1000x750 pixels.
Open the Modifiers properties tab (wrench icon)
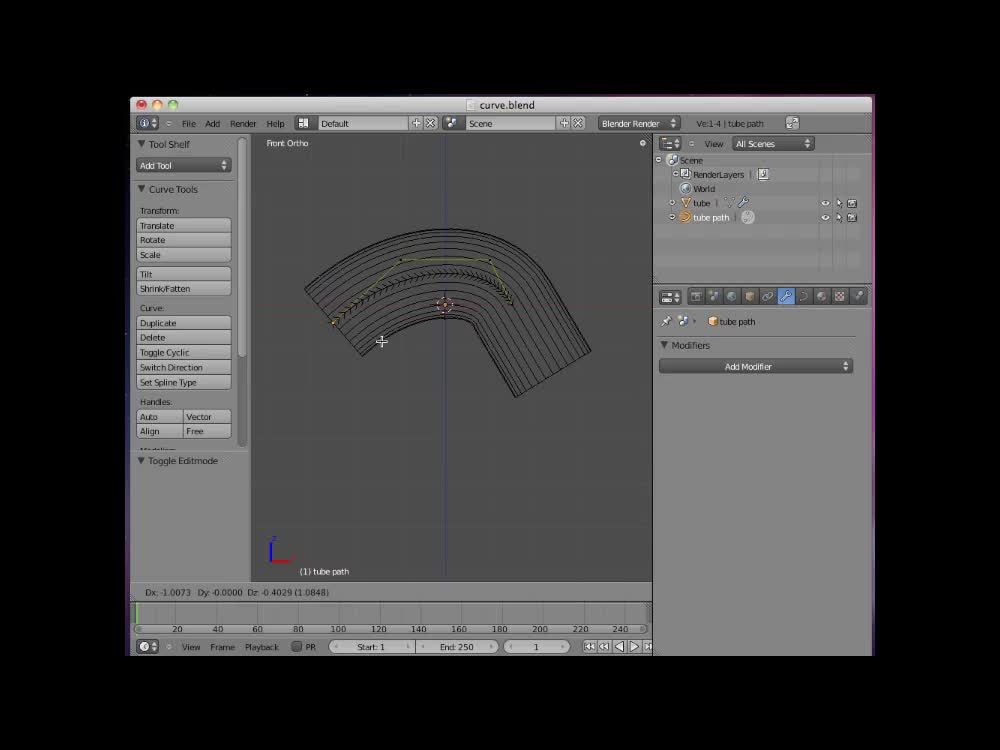(x=786, y=296)
